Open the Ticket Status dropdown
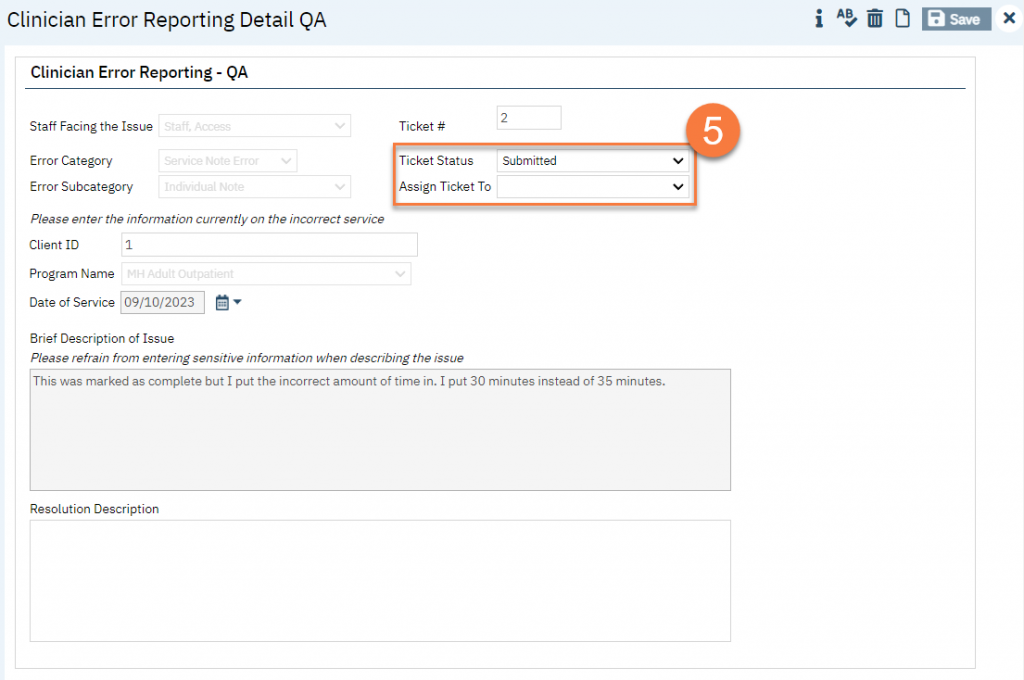 click(592, 161)
